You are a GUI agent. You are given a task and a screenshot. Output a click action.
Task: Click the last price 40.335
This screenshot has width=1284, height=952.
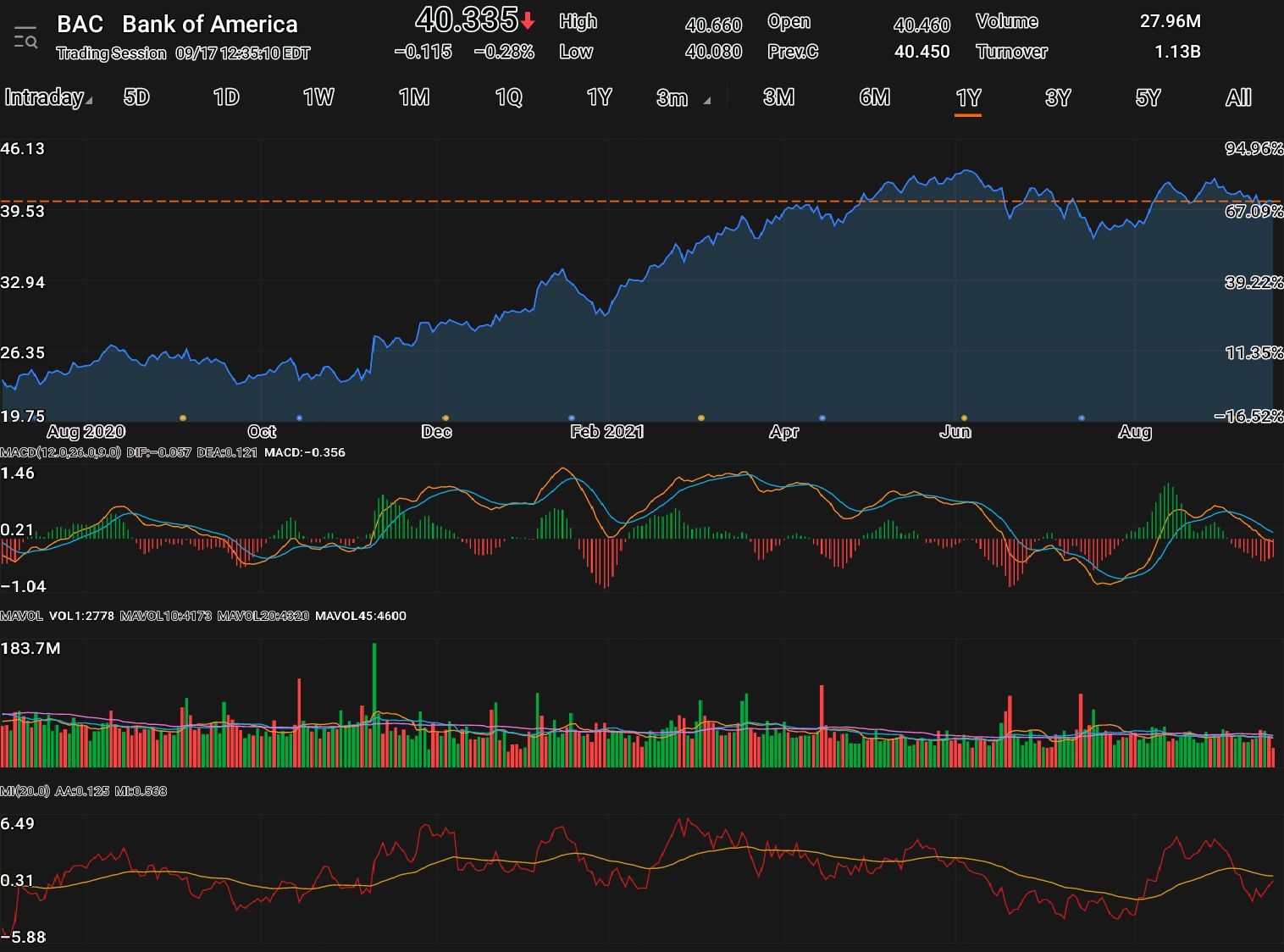click(x=466, y=19)
